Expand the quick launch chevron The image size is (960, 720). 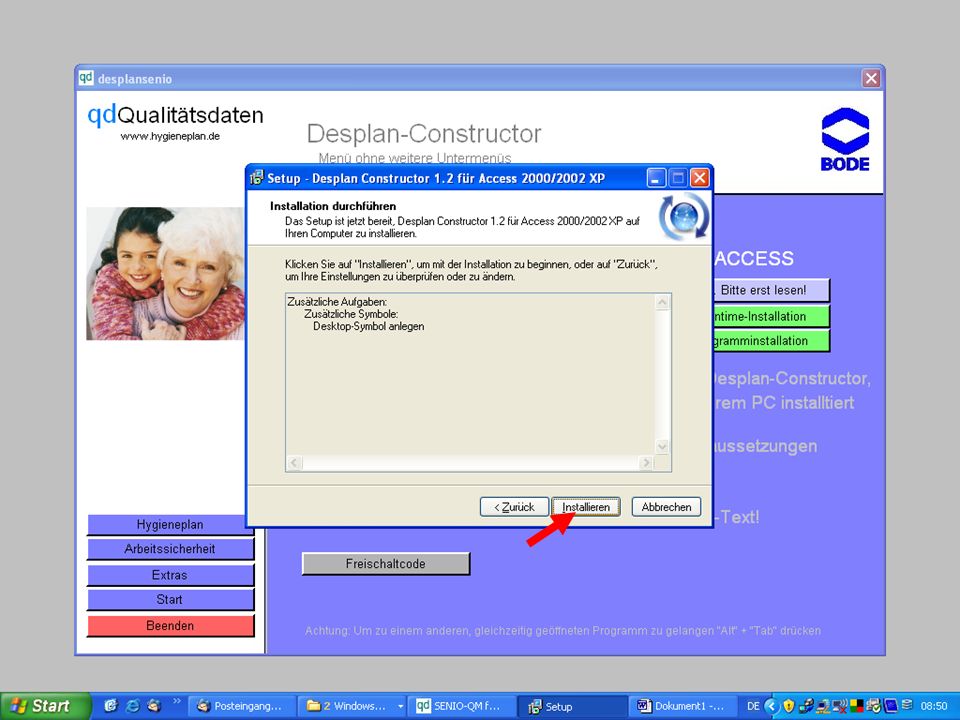(x=177, y=700)
